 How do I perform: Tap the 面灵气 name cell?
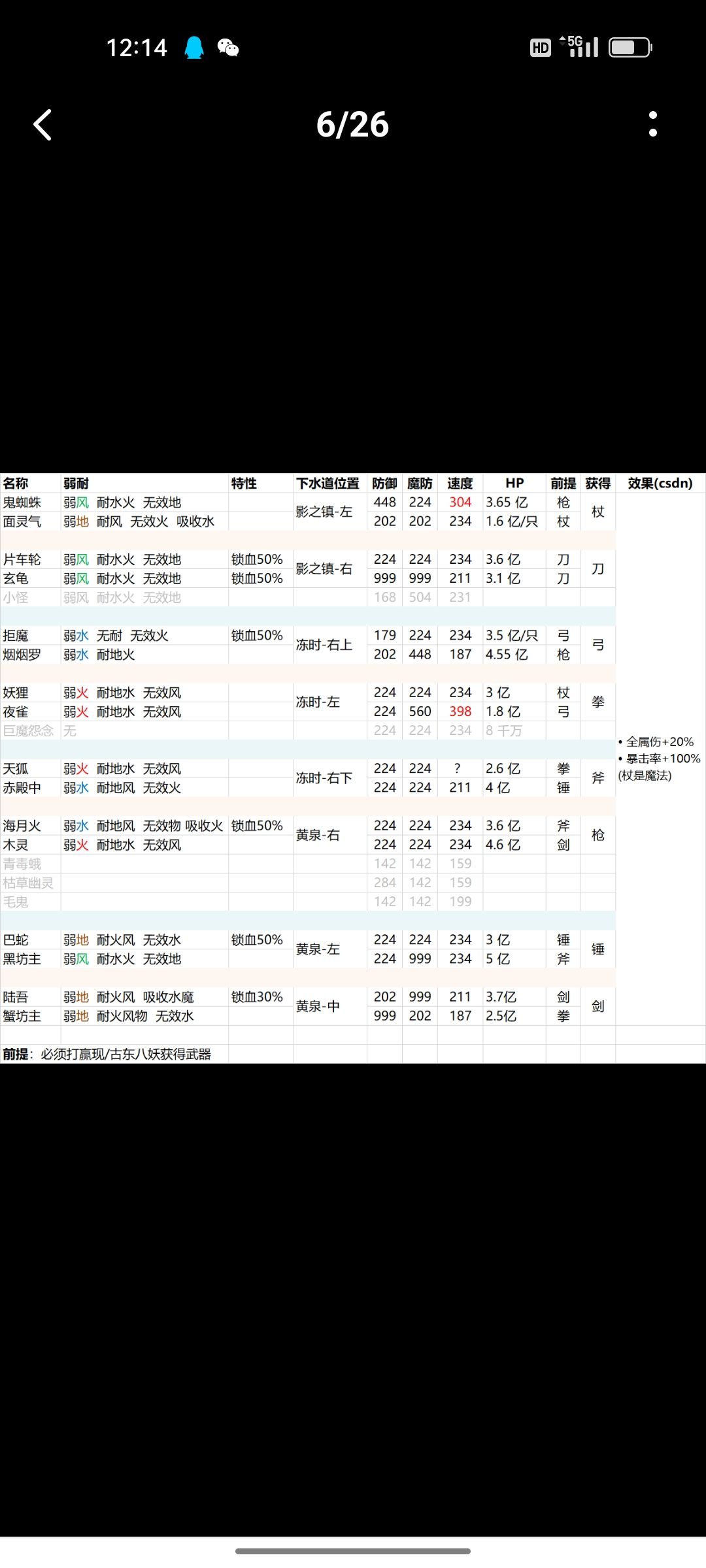22,521
